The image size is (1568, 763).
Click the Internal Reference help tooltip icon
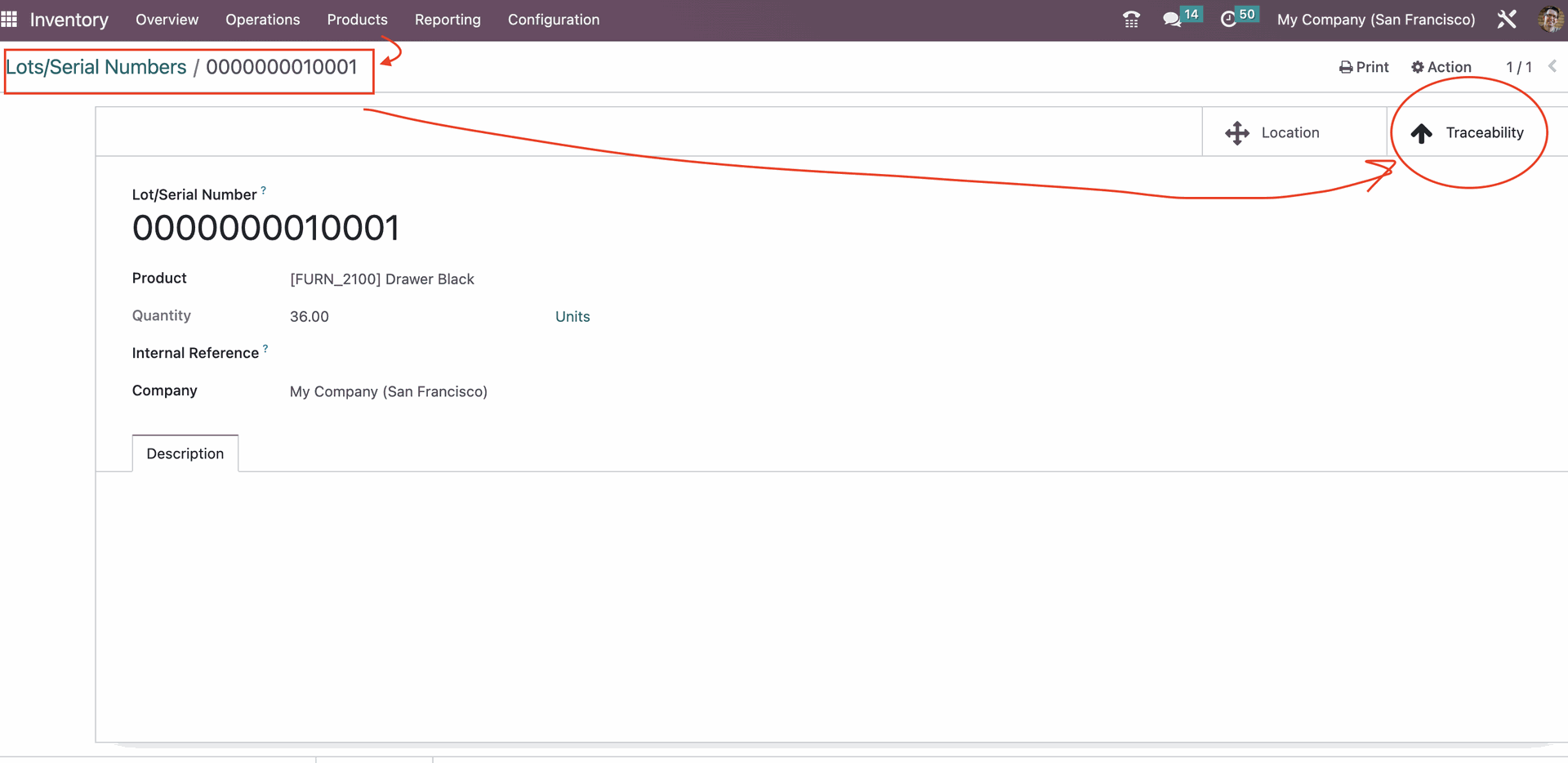265,349
